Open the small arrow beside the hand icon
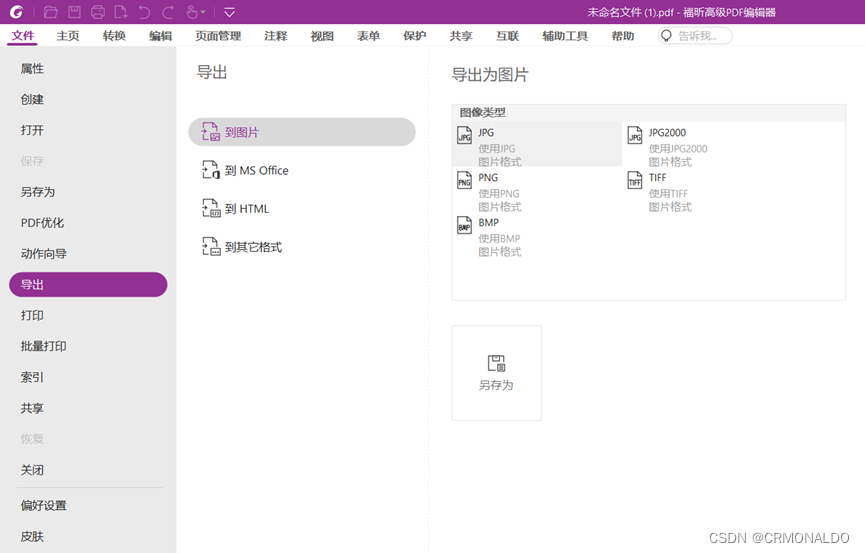The height and width of the screenshot is (553, 865). click(x=203, y=12)
